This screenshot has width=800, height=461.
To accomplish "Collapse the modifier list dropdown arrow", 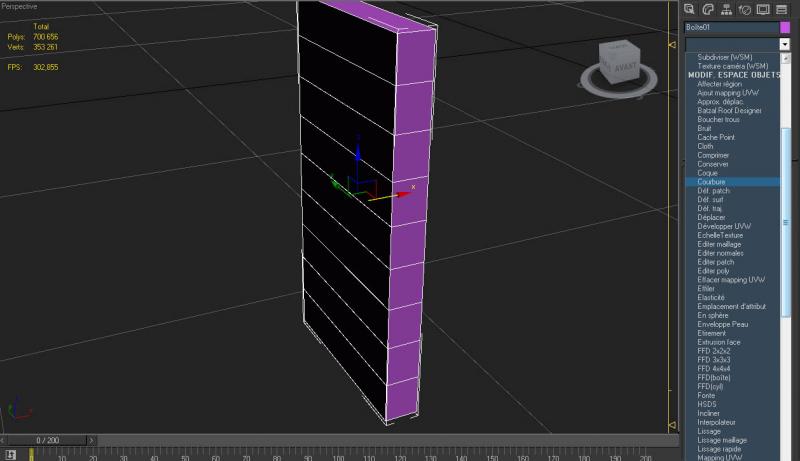I will coord(785,45).
